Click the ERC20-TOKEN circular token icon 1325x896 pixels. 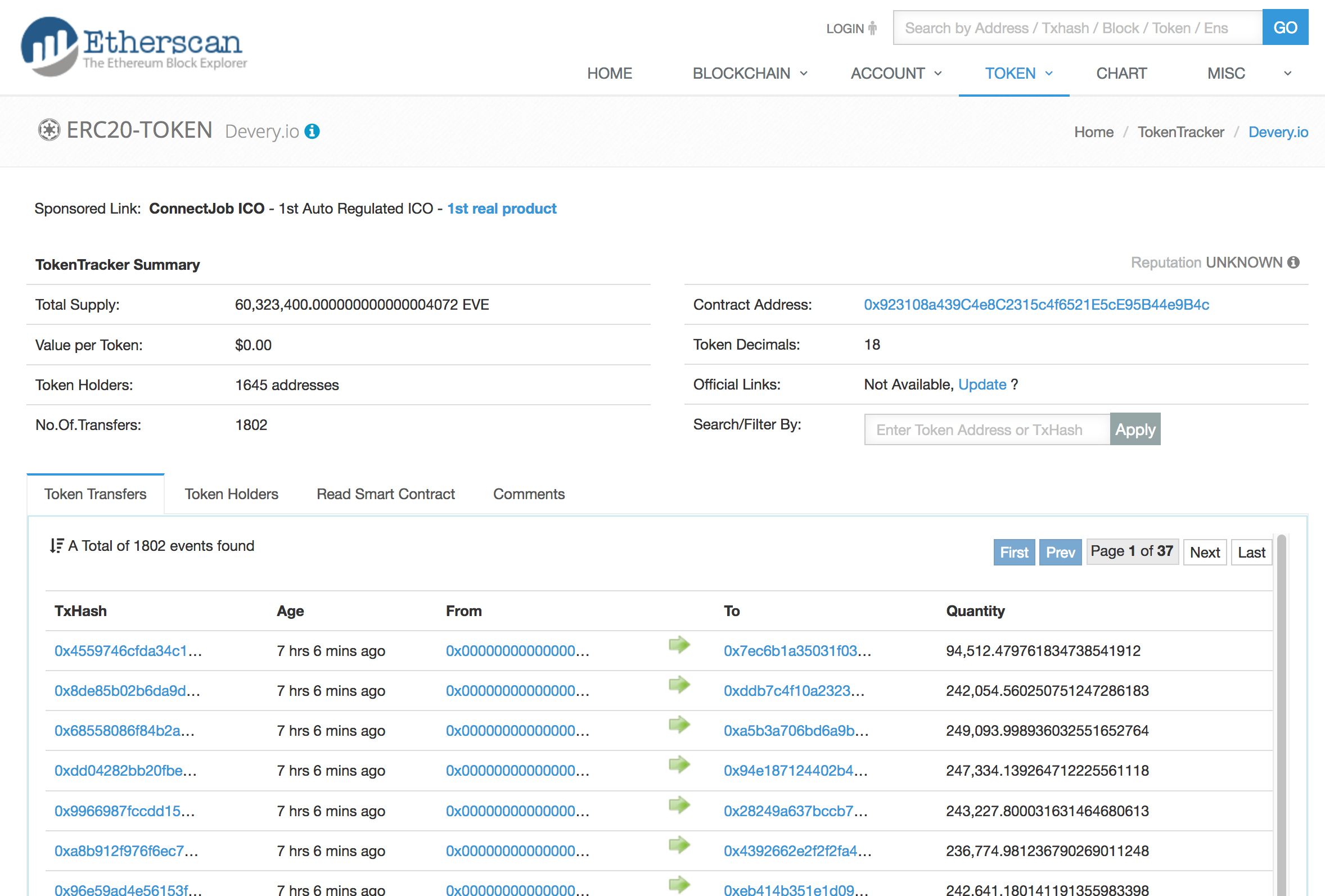point(49,130)
